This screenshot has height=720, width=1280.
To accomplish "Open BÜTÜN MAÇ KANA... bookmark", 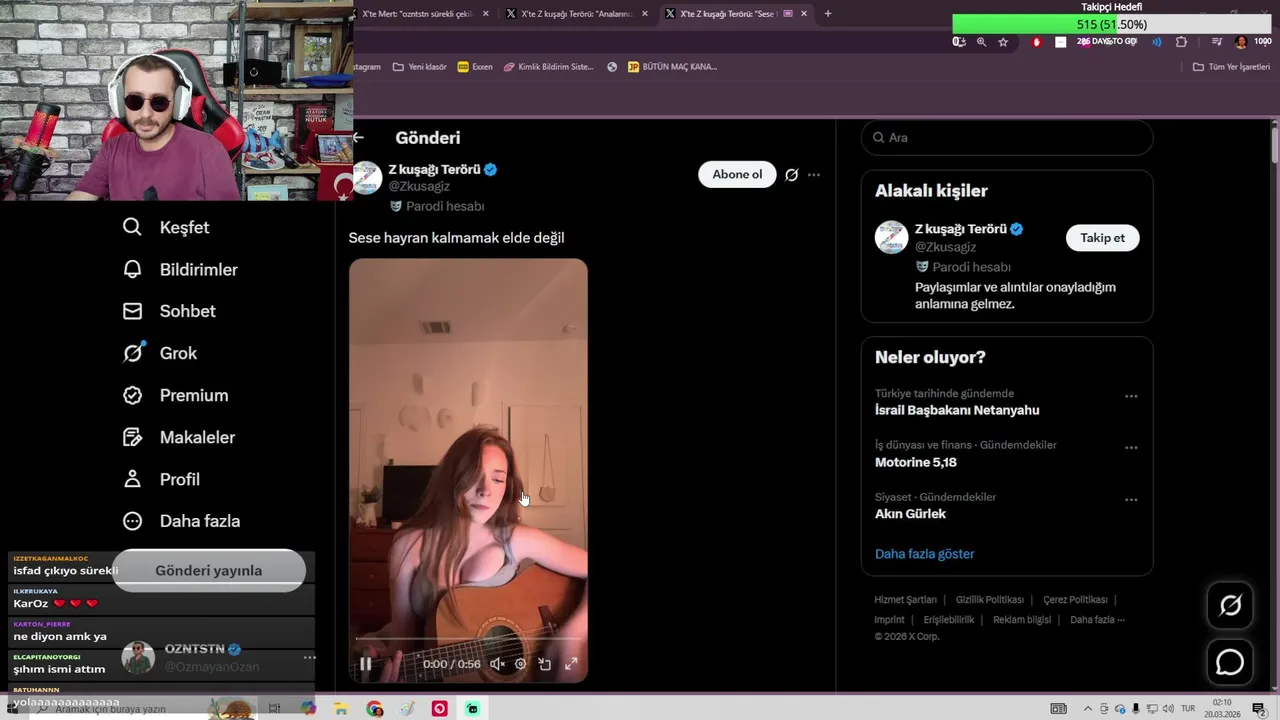I will [x=672, y=67].
